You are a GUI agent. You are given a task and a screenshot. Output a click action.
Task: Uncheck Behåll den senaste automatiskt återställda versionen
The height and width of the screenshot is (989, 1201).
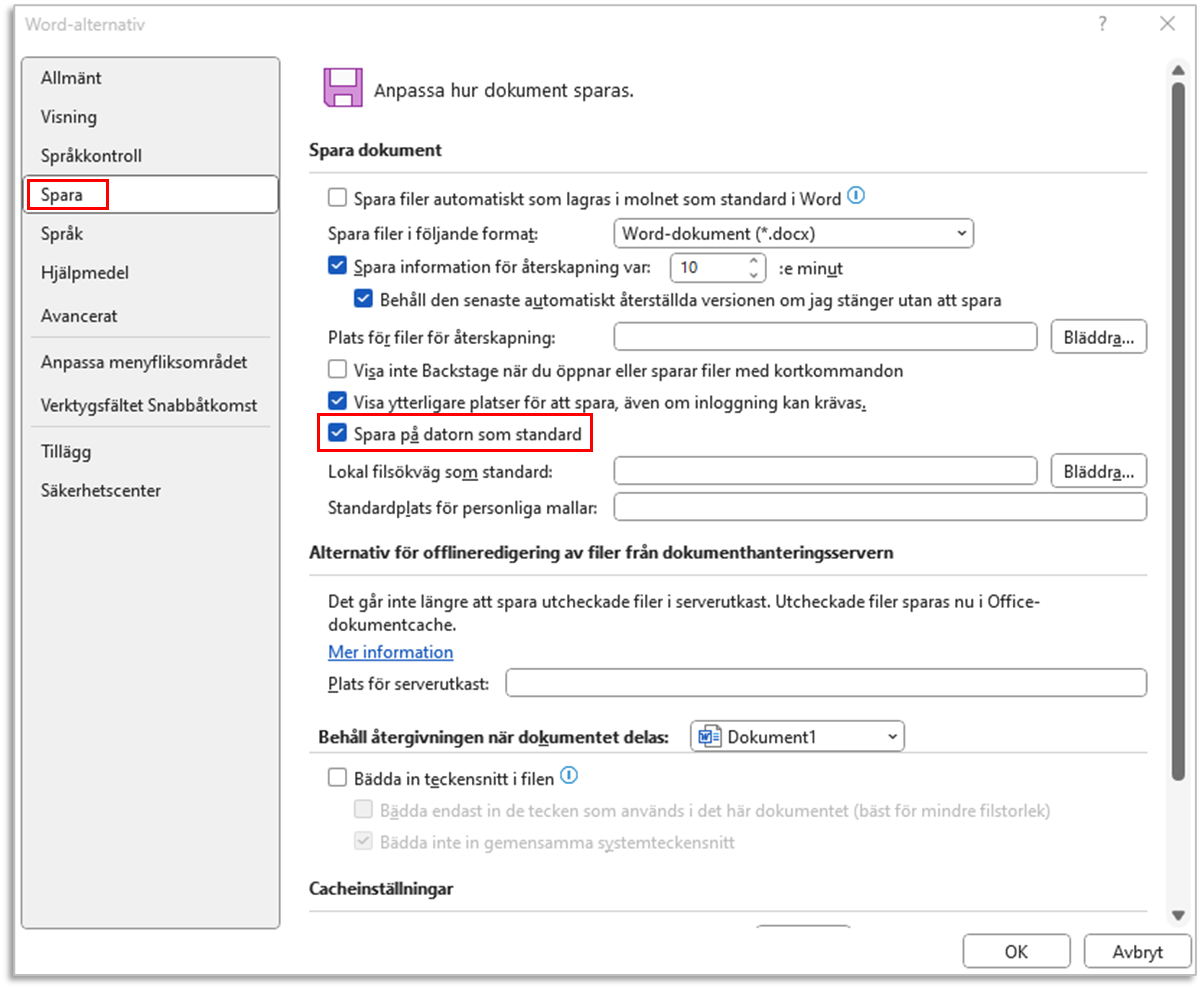click(x=364, y=299)
